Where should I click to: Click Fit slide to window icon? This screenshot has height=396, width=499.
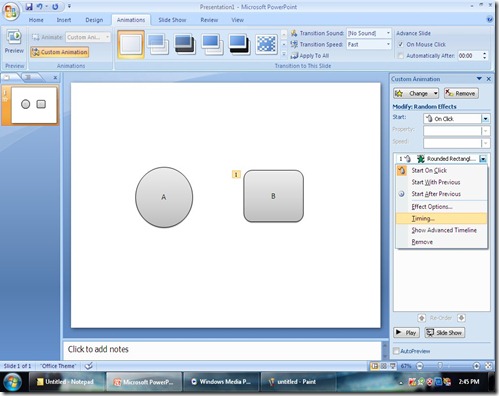488,366
